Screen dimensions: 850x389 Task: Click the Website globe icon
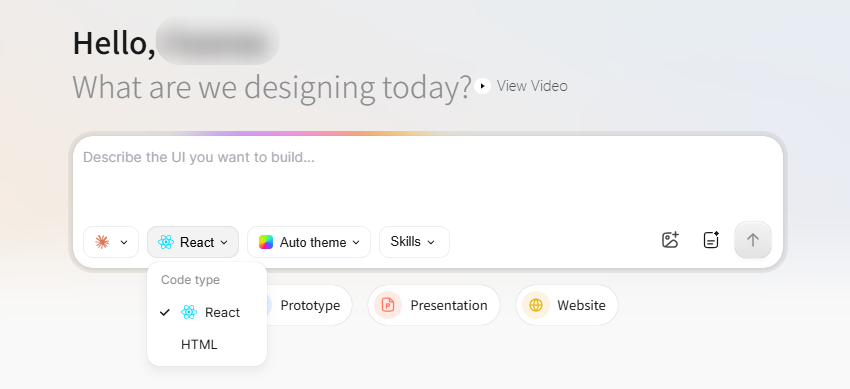click(x=536, y=305)
